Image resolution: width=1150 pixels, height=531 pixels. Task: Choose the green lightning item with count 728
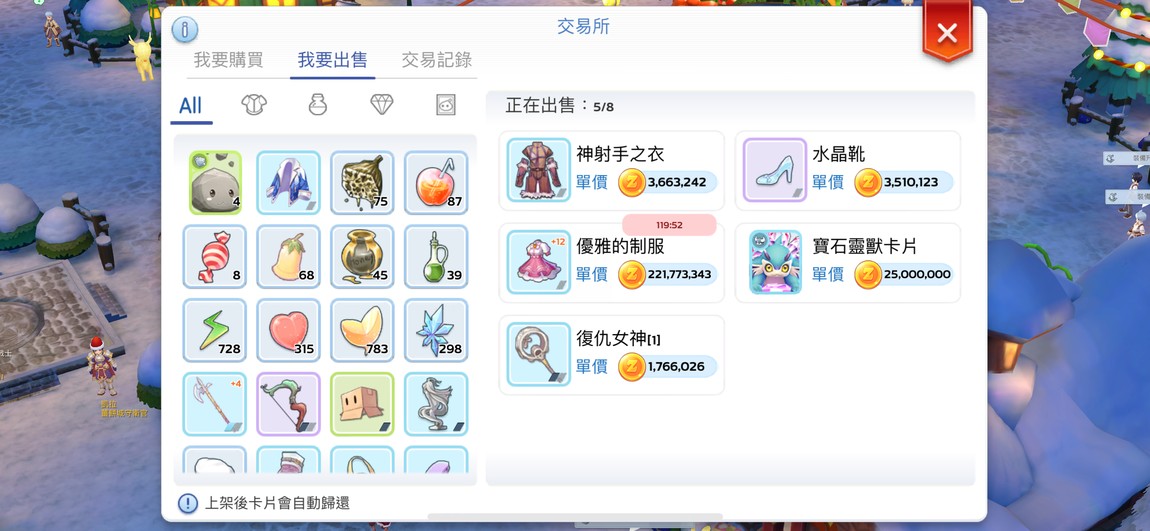pyautogui.click(x=215, y=331)
